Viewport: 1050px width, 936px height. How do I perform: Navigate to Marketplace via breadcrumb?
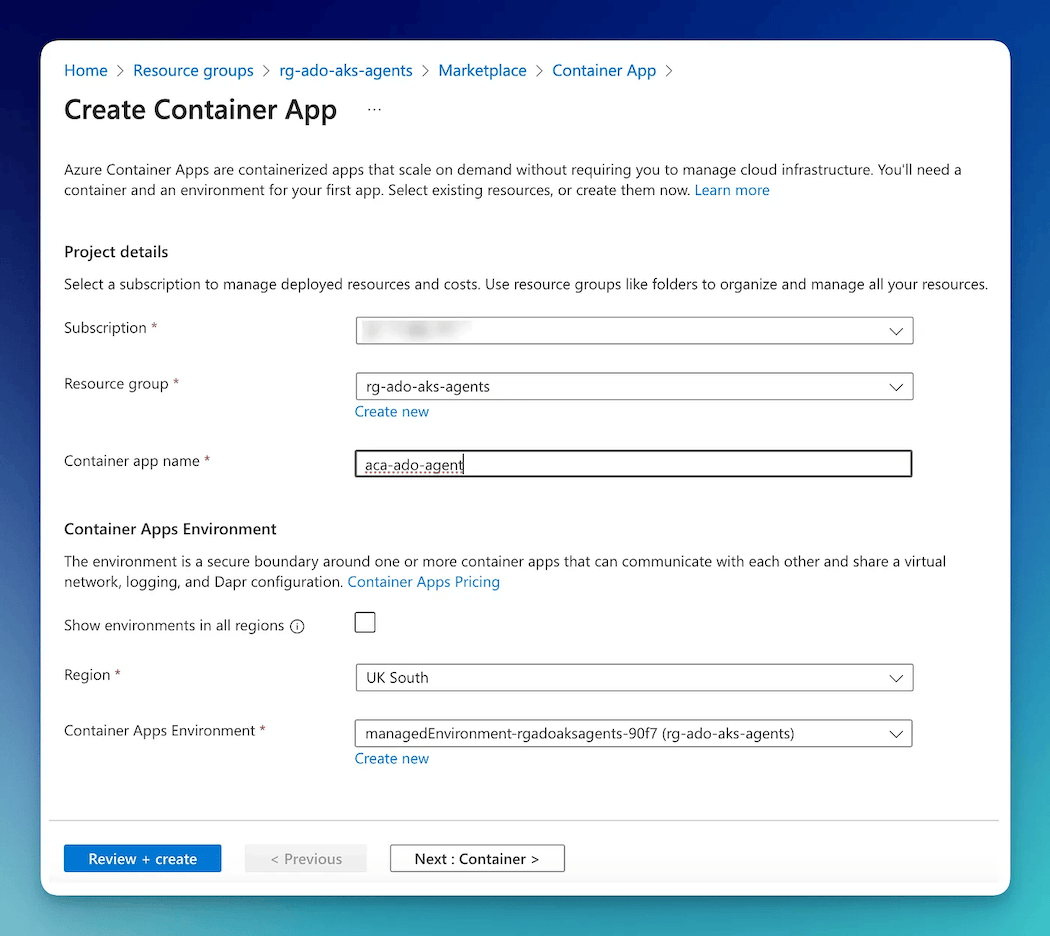tap(482, 70)
